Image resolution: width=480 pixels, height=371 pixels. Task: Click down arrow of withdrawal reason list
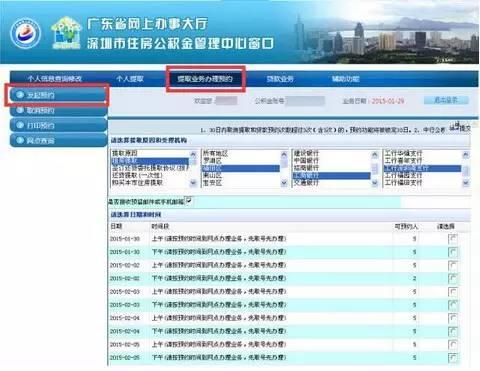(193, 183)
